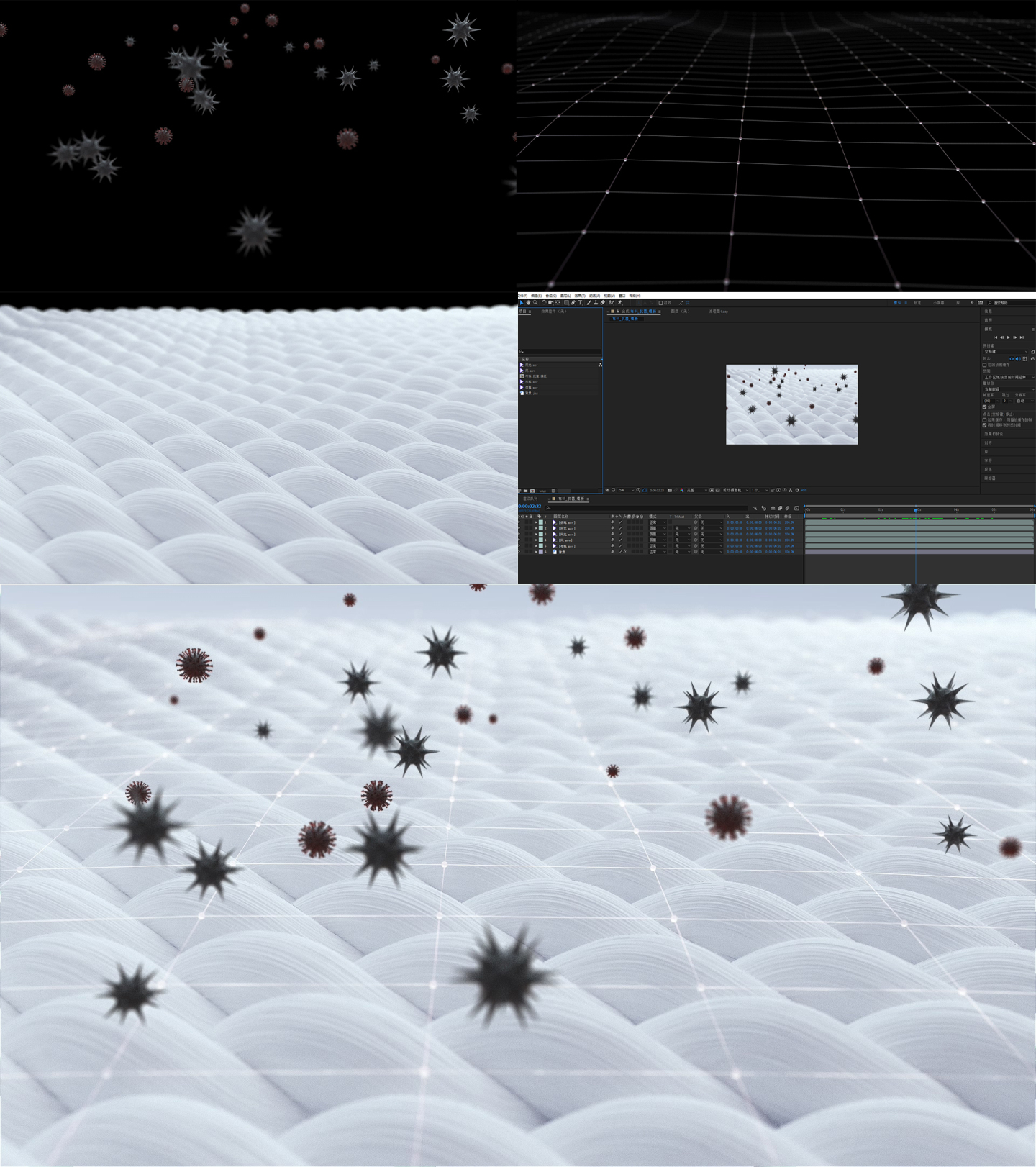The height and width of the screenshot is (1167, 1036).
Task: Select the Roto Brush tool
Action: pos(612,303)
